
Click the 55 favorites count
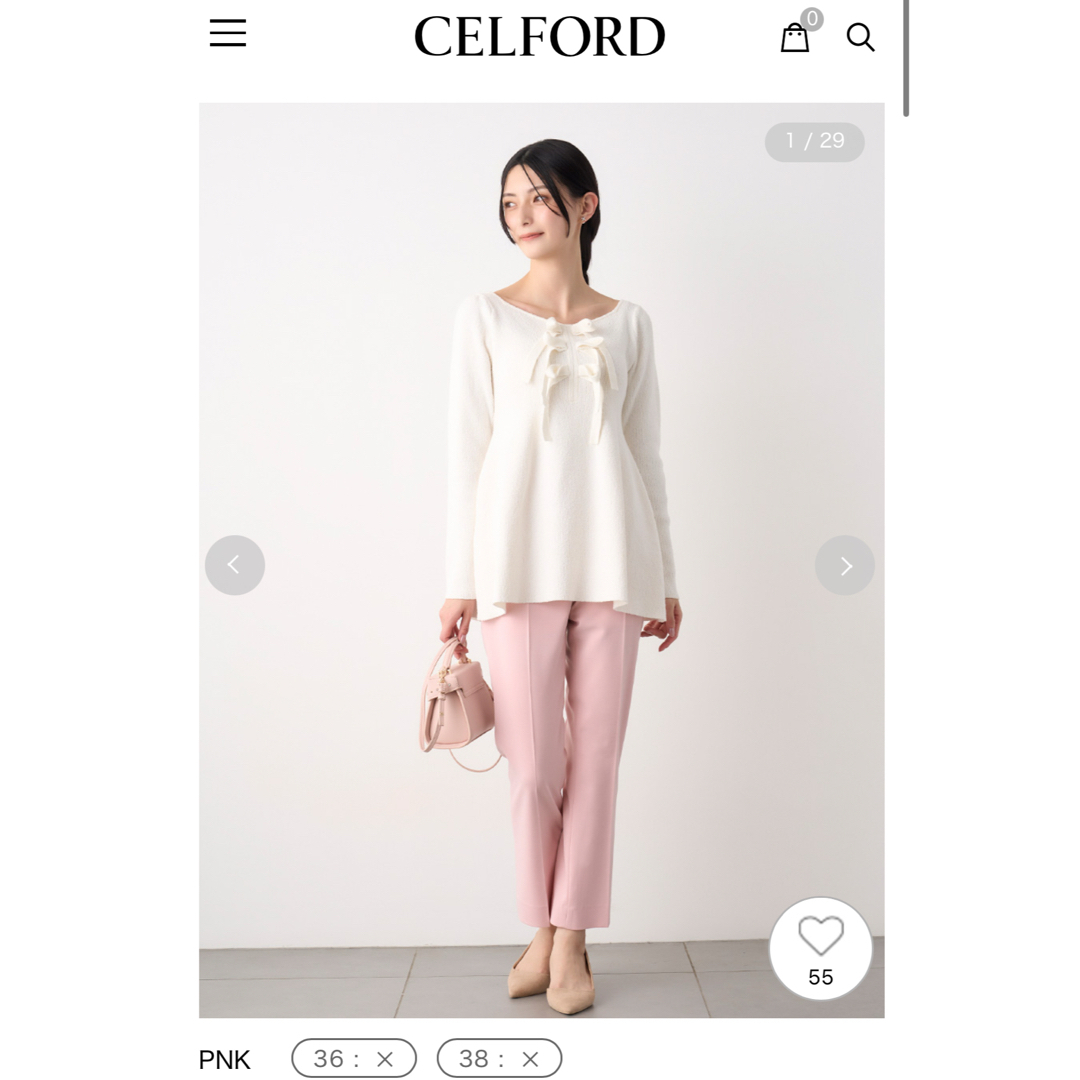[x=820, y=977]
